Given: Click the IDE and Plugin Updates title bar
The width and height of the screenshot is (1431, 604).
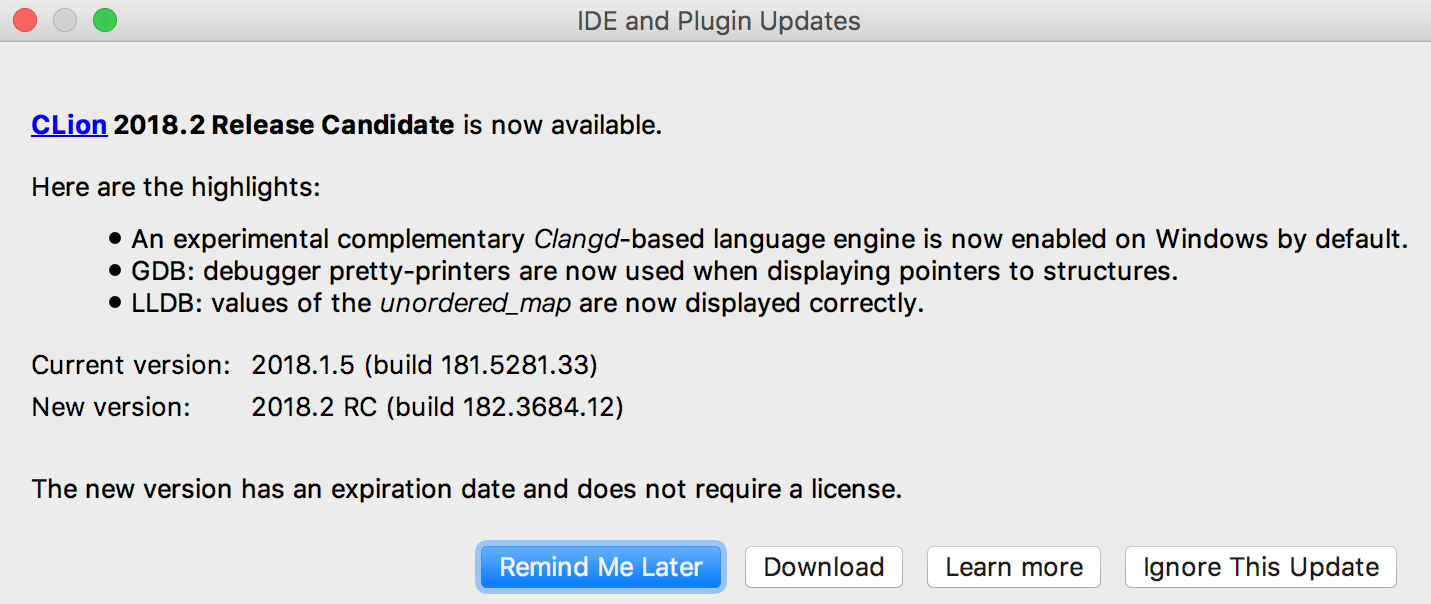Looking at the screenshot, I should click(718, 20).
